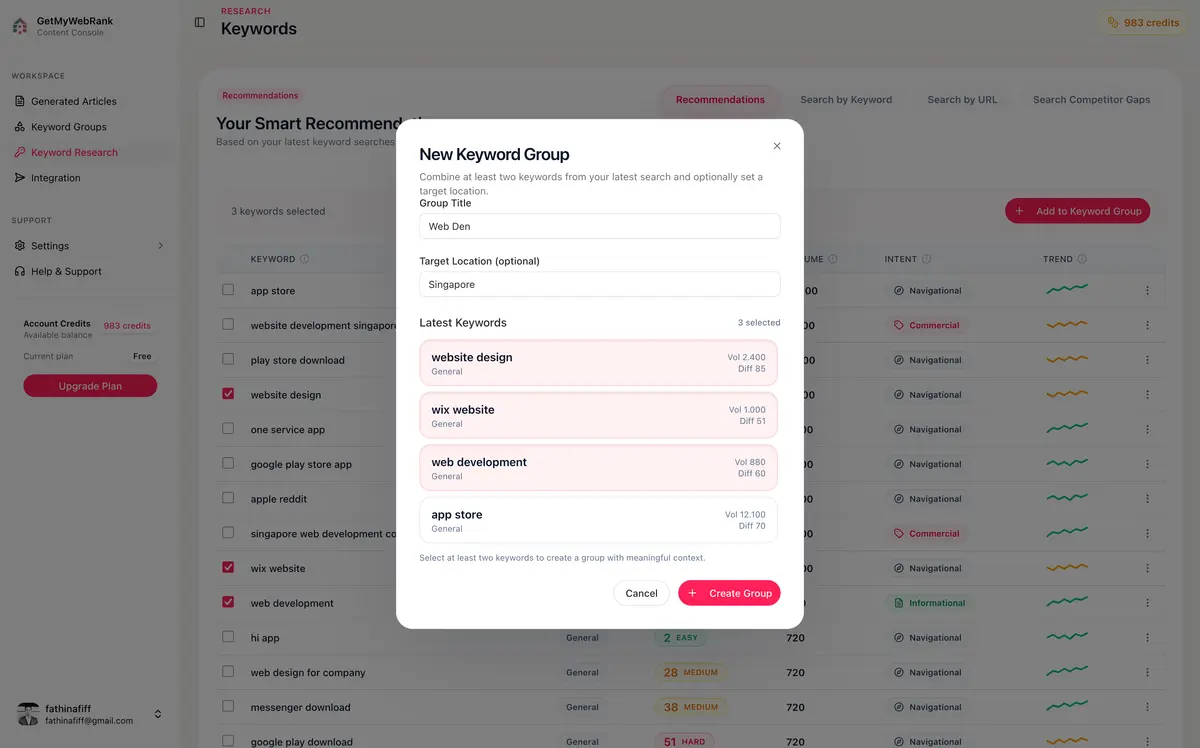Uncheck the website design keyword checkbox

(227, 394)
